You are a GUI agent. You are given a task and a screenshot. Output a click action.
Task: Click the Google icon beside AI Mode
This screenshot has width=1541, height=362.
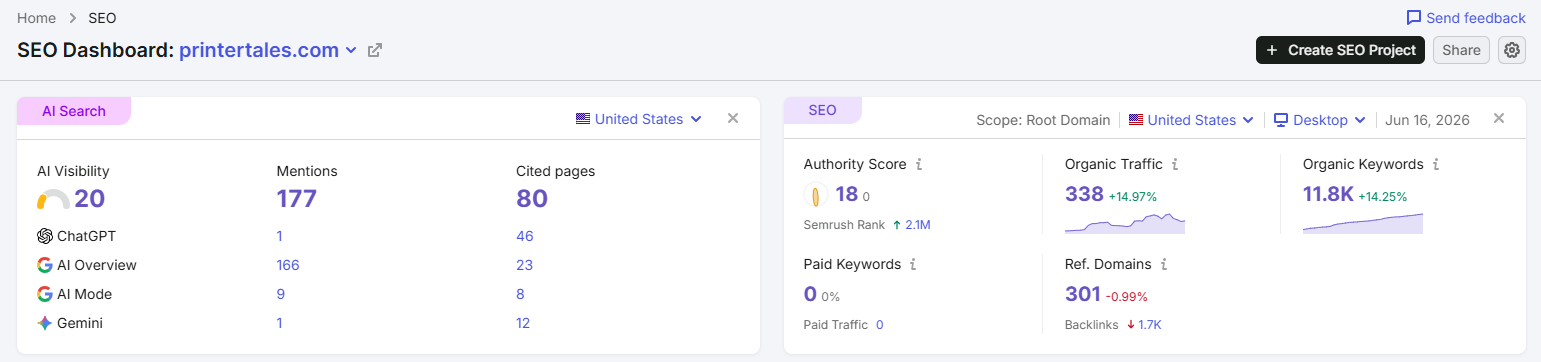pos(45,294)
